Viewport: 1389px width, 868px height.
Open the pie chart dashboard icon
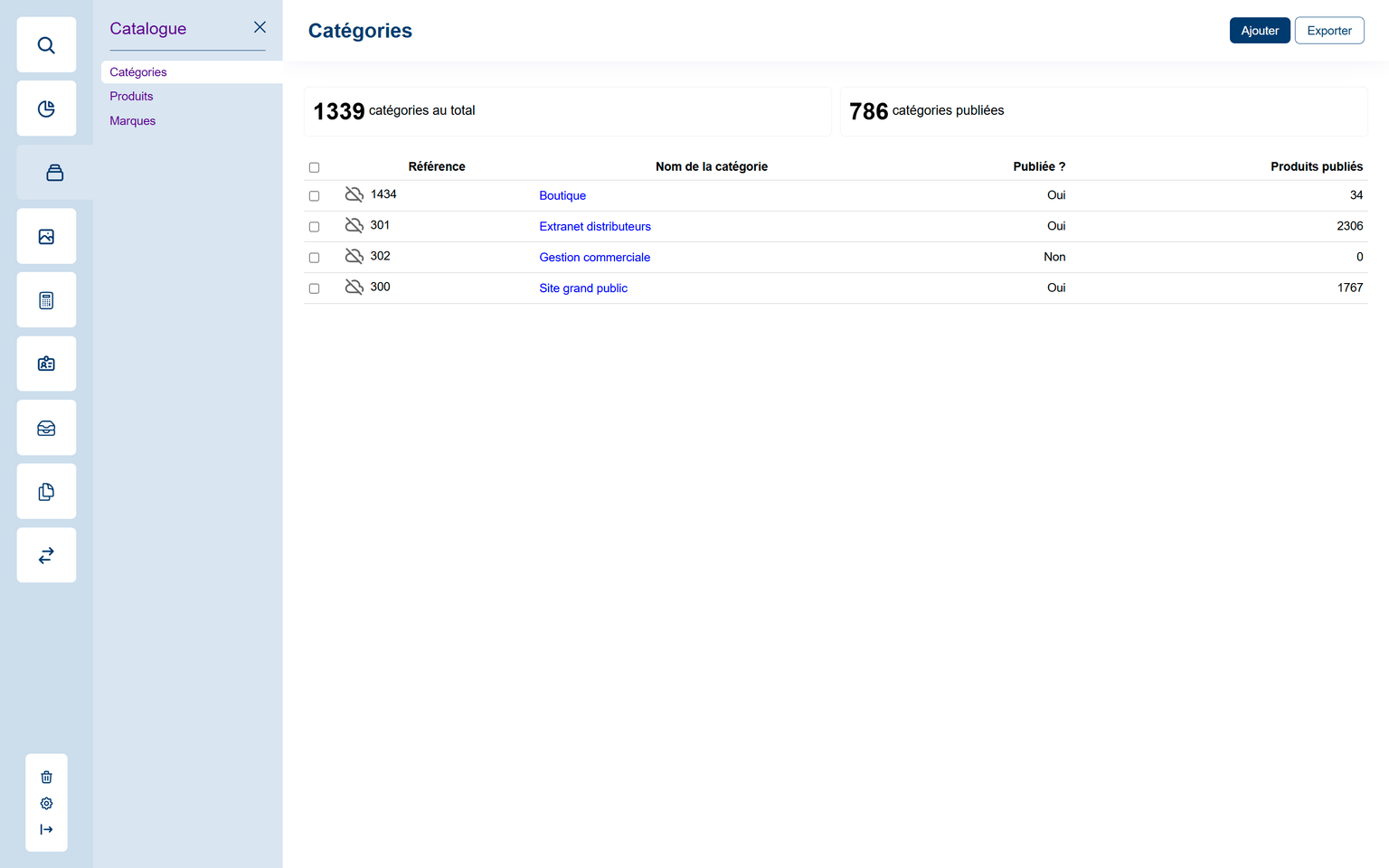click(46, 108)
